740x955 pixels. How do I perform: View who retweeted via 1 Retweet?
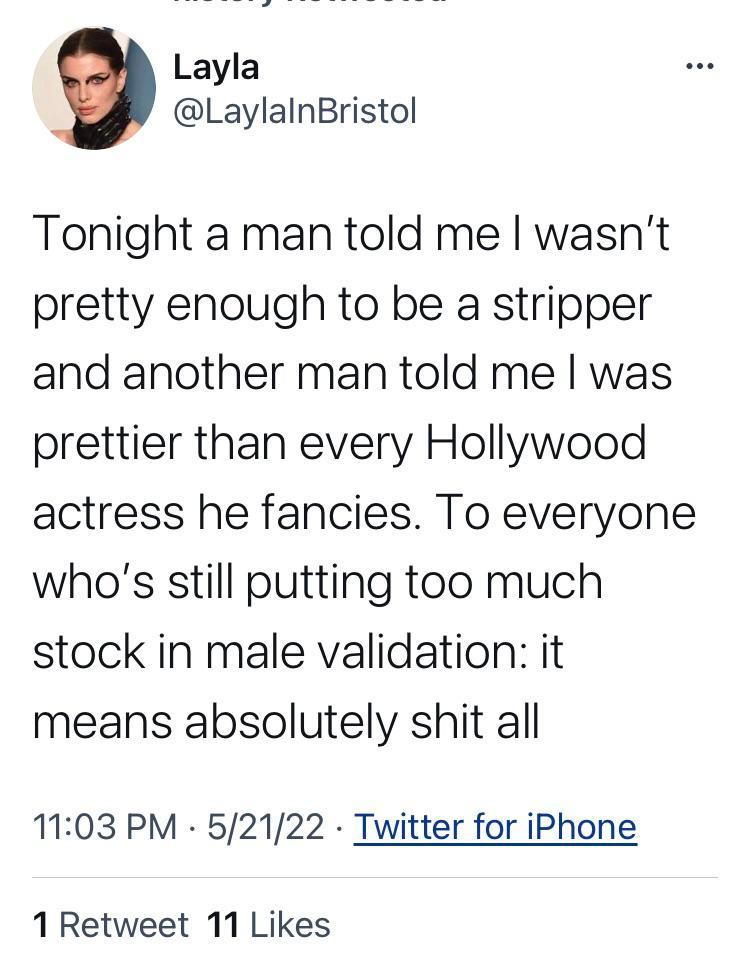tap(110, 924)
